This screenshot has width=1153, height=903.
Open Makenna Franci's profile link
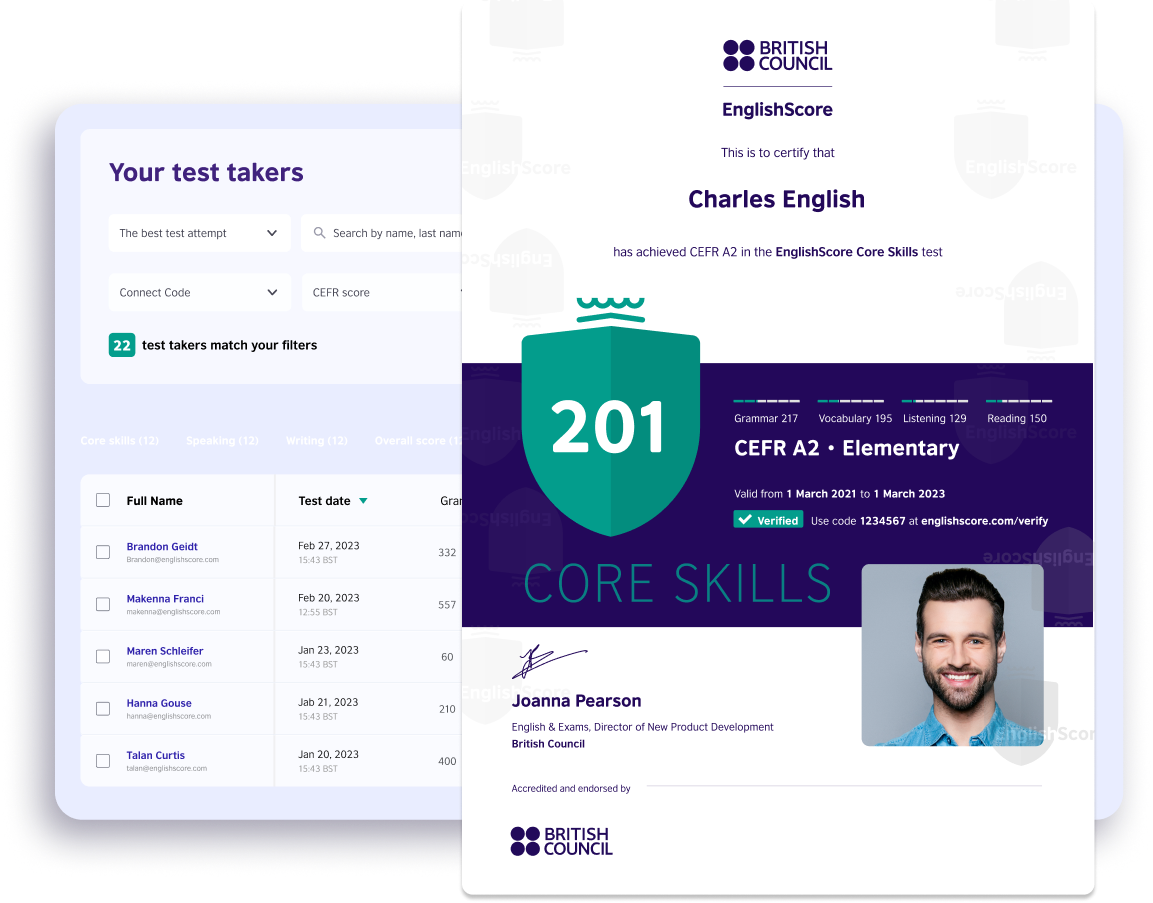(x=165, y=599)
